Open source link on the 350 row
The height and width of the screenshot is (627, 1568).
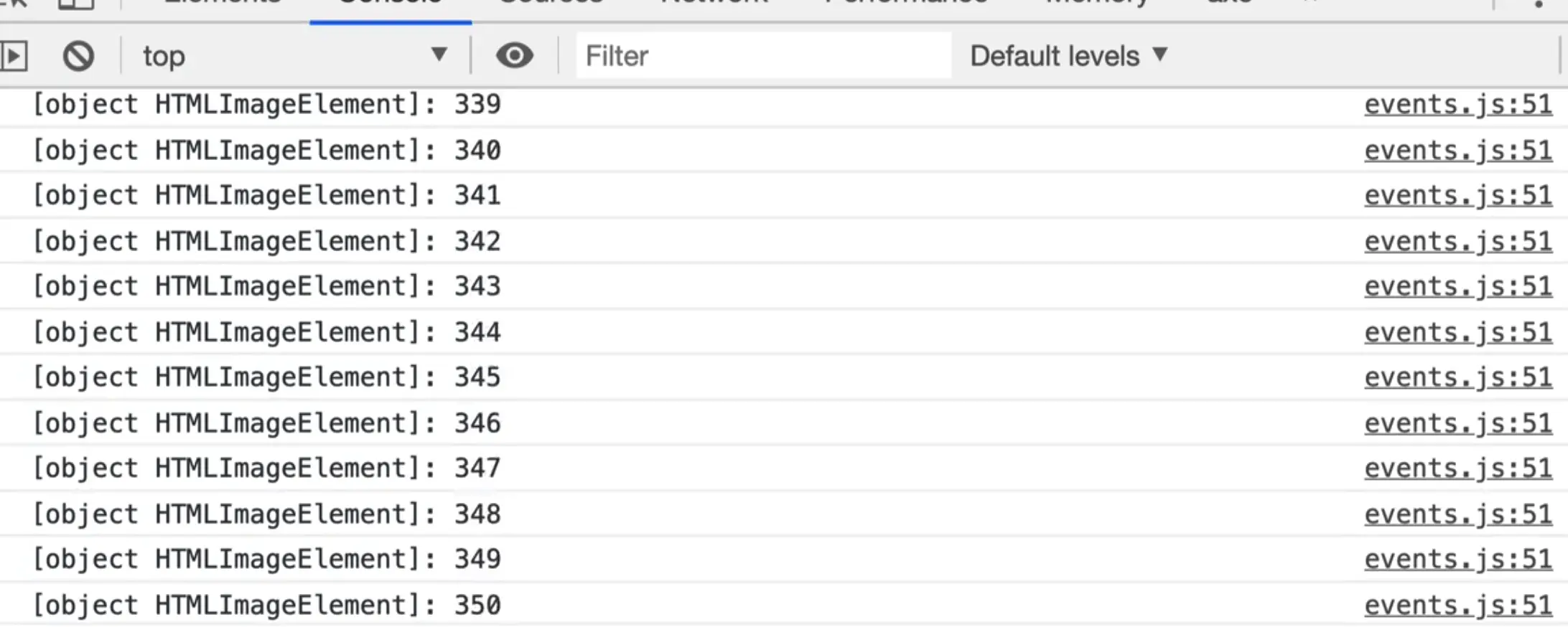[x=1457, y=605]
